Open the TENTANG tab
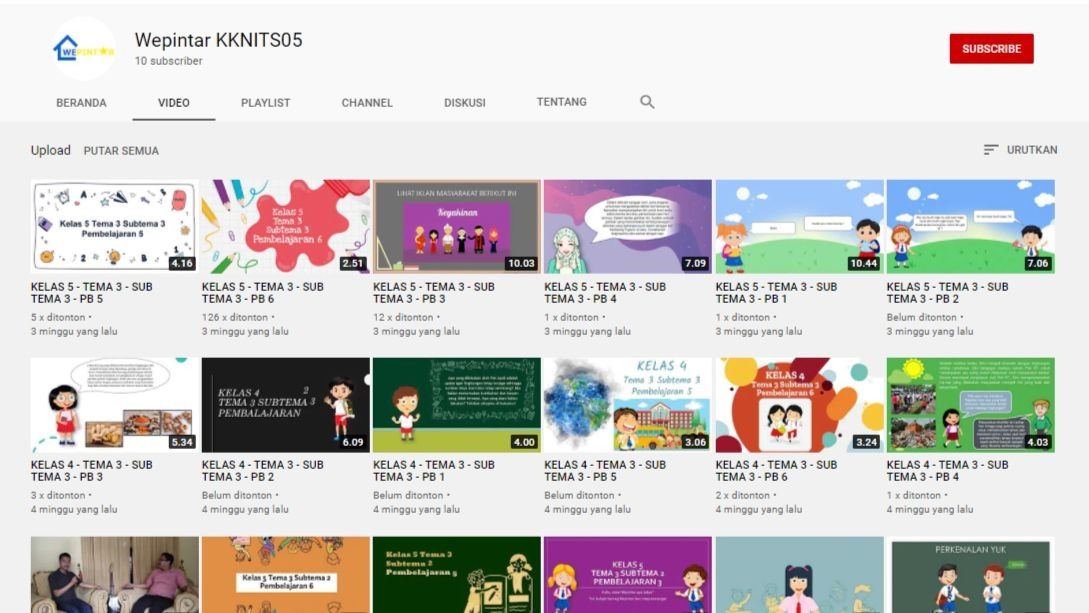 pyautogui.click(x=562, y=102)
